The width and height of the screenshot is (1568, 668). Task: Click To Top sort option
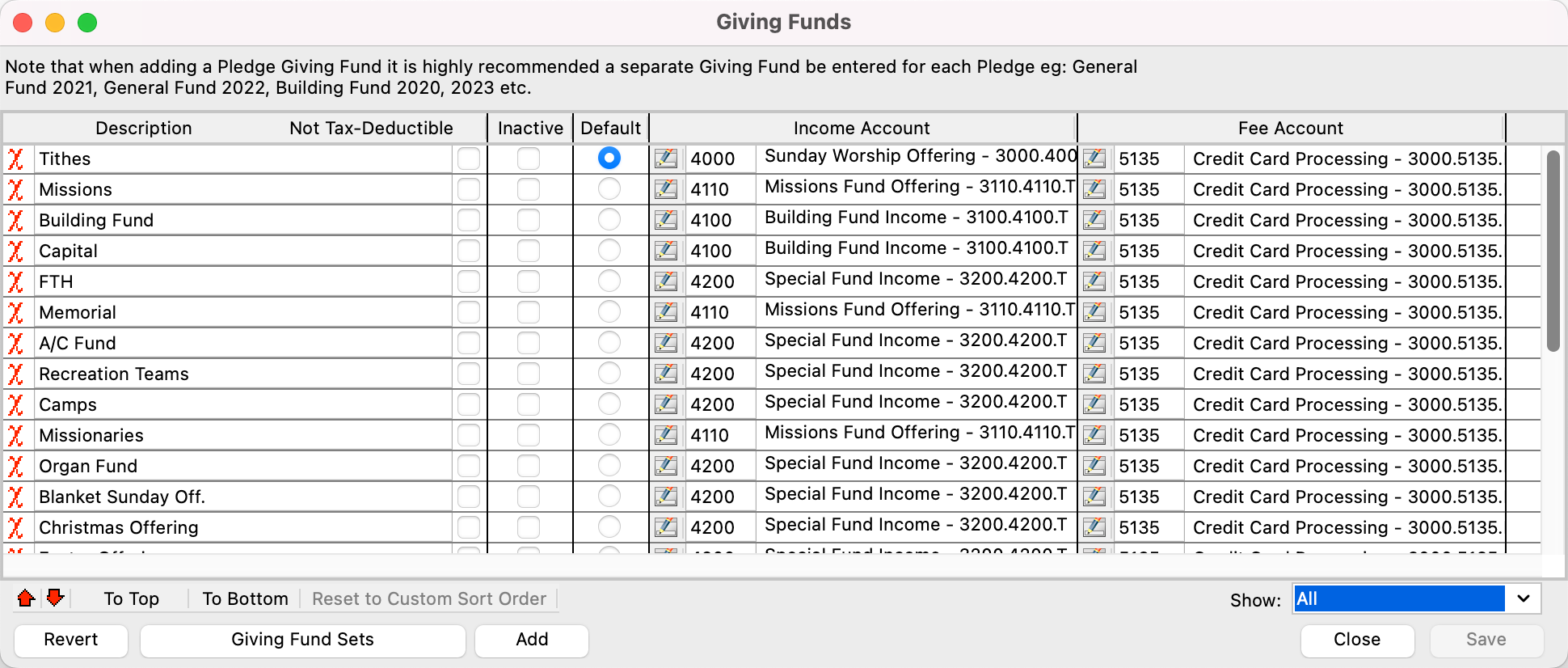tap(131, 598)
